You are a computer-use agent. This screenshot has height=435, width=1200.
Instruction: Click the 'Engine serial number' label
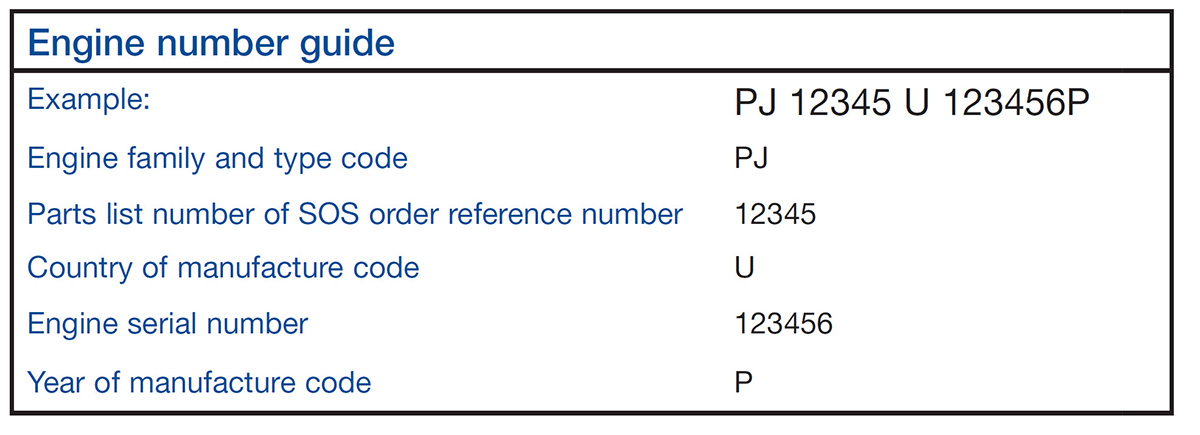click(x=167, y=324)
